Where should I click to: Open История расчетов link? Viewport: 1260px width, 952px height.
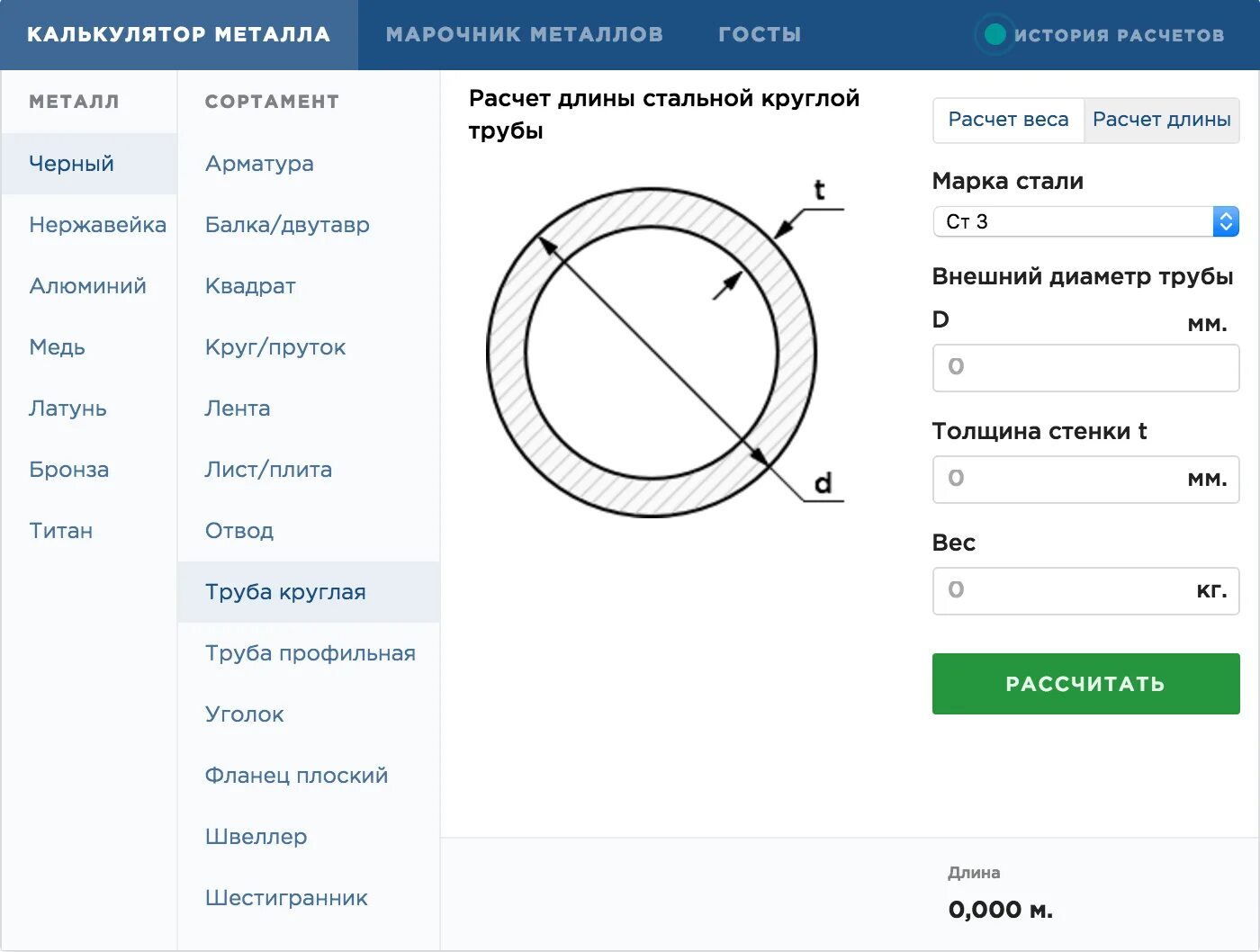click(x=1119, y=35)
